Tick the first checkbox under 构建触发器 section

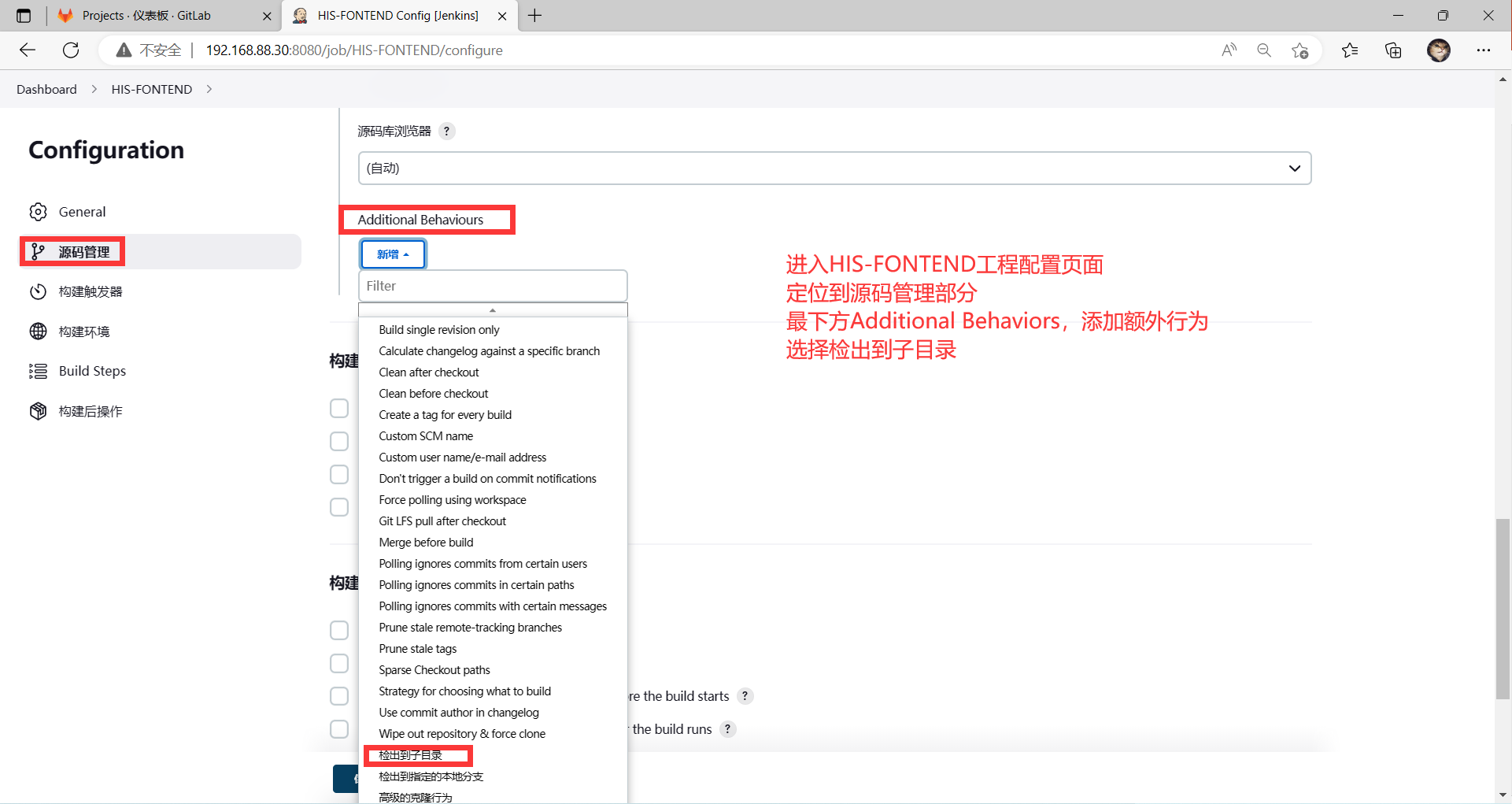coord(339,409)
